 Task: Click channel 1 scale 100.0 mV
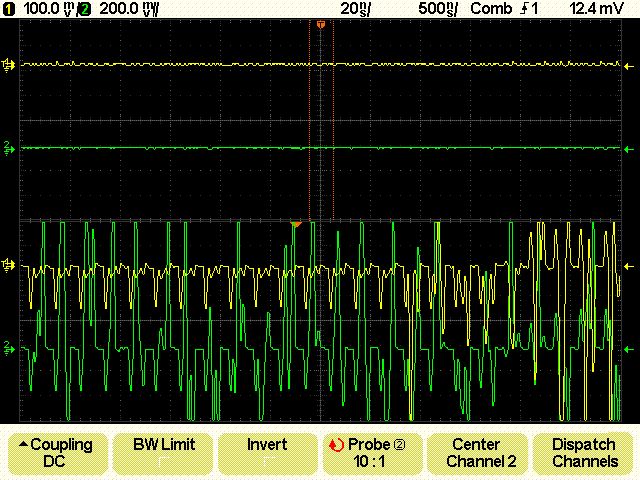(x=49, y=9)
